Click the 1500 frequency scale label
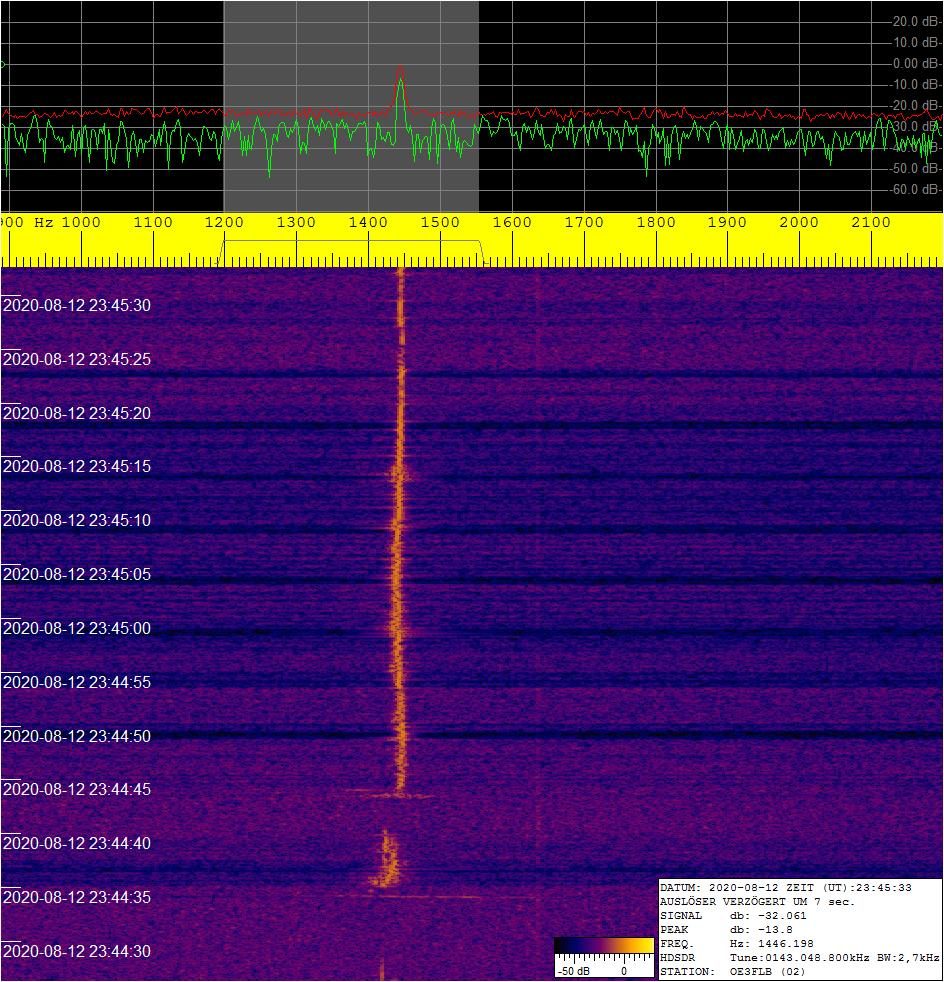Screen dimensions: 944x982 (x=440, y=222)
